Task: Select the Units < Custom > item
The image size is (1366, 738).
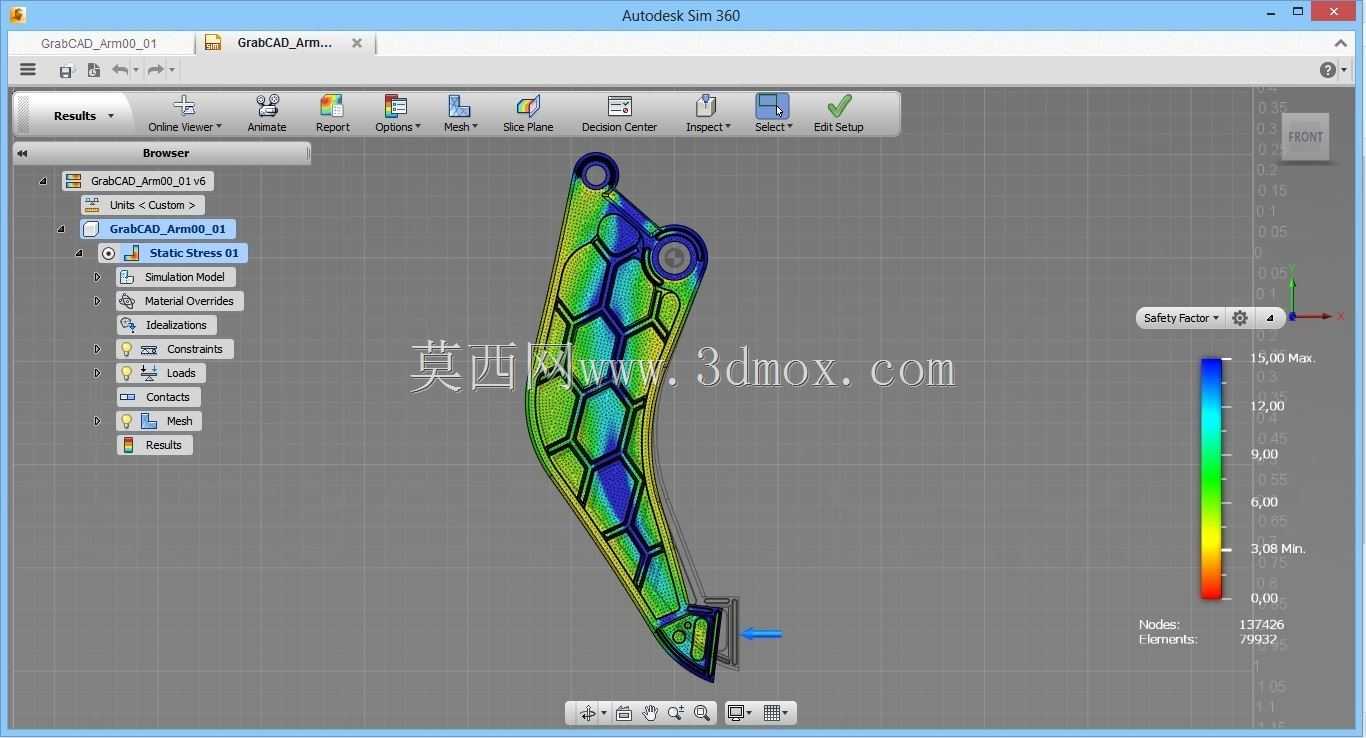Action: (x=143, y=205)
